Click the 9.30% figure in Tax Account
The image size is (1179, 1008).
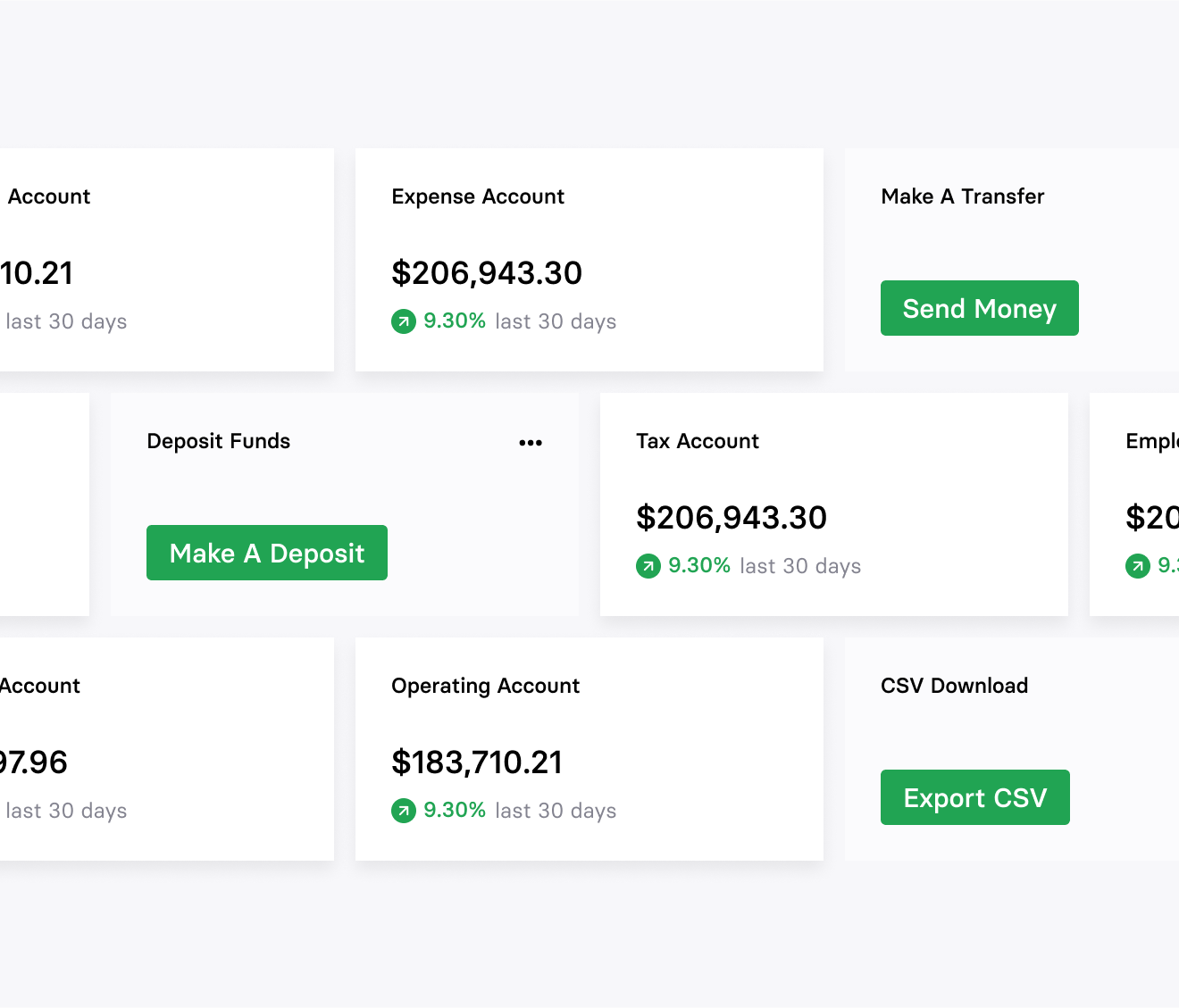tap(699, 566)
